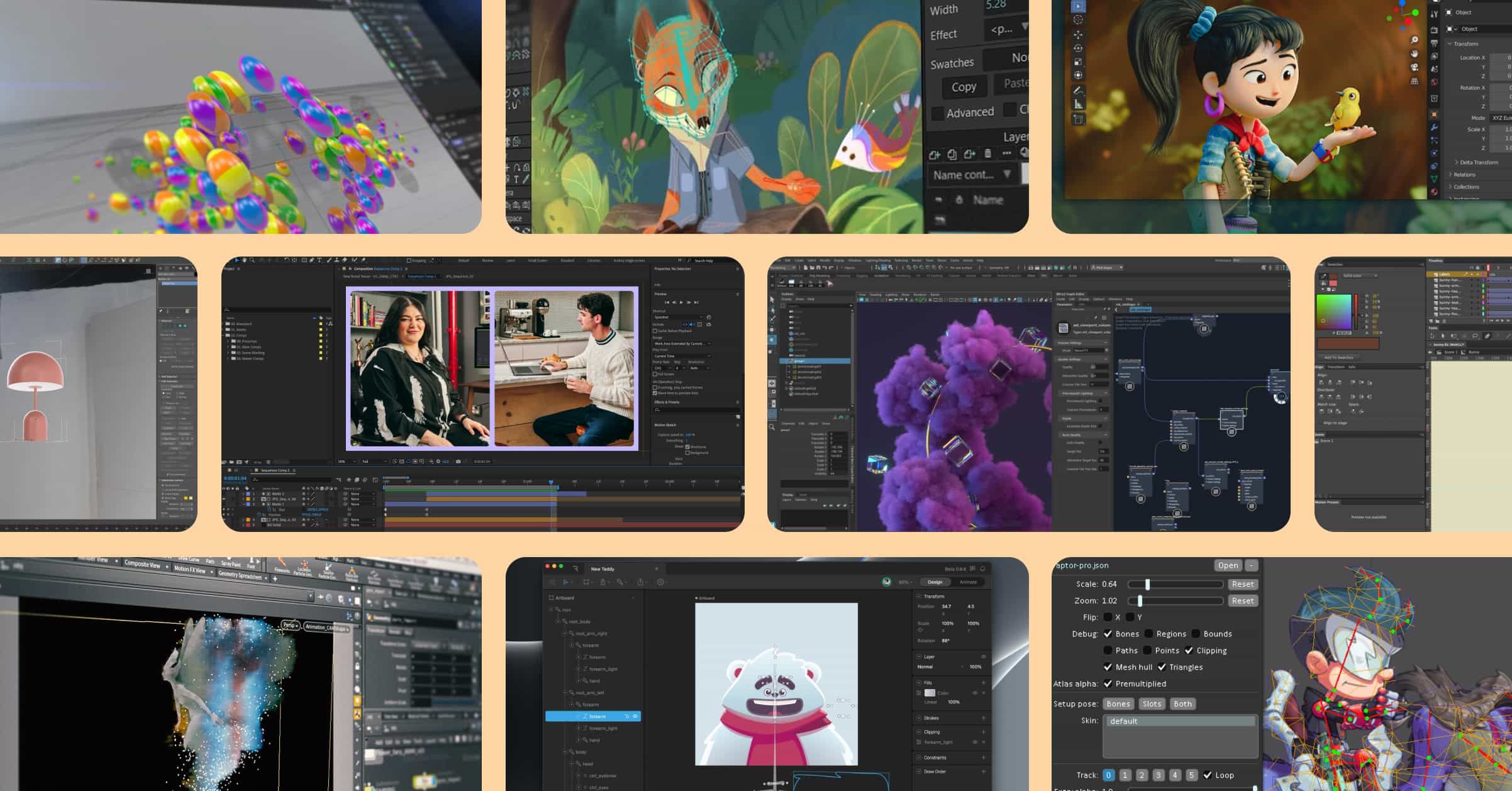Select the Scale tool in Blender toolbar
This screenshot has width=1512, height=791.
[1078, 62]
